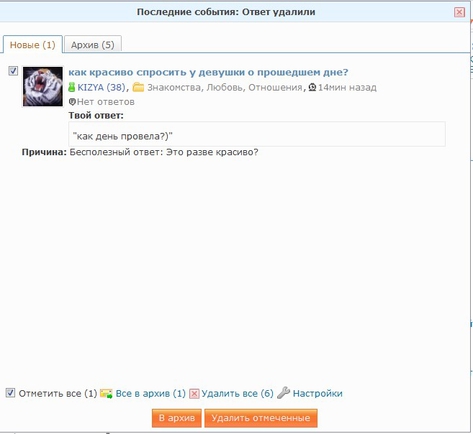The width and height of the screenshot is (473, 434).
Task: Click the tiger avatar thumbnail
Action: coord(43,87)
